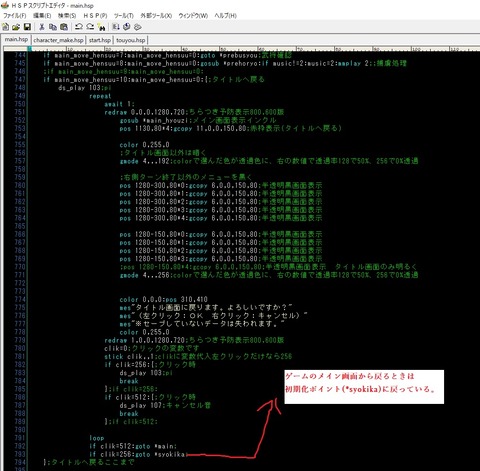Click the 'gmode 4,,,192' statement on line 757

[145, 161]
